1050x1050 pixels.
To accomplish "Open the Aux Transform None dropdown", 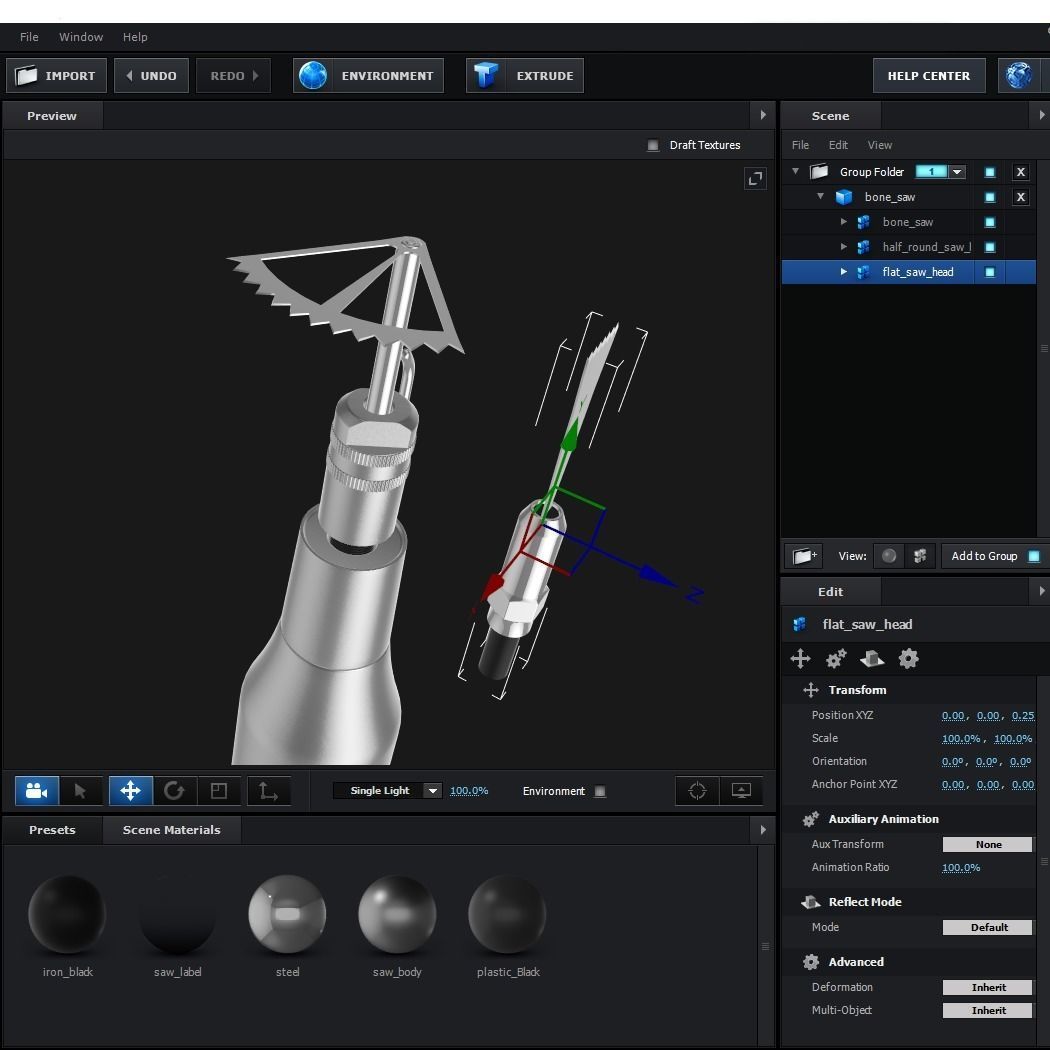I will pyautogui.click(x=987, y=844).
